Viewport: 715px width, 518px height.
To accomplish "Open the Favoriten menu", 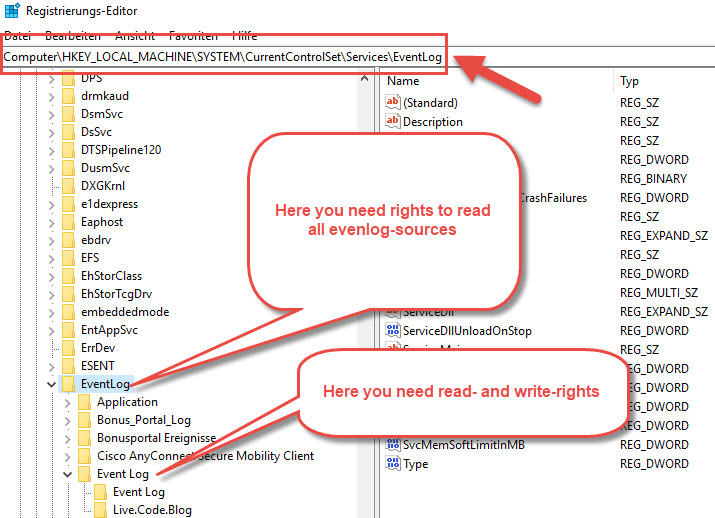I will coord(193,36).
